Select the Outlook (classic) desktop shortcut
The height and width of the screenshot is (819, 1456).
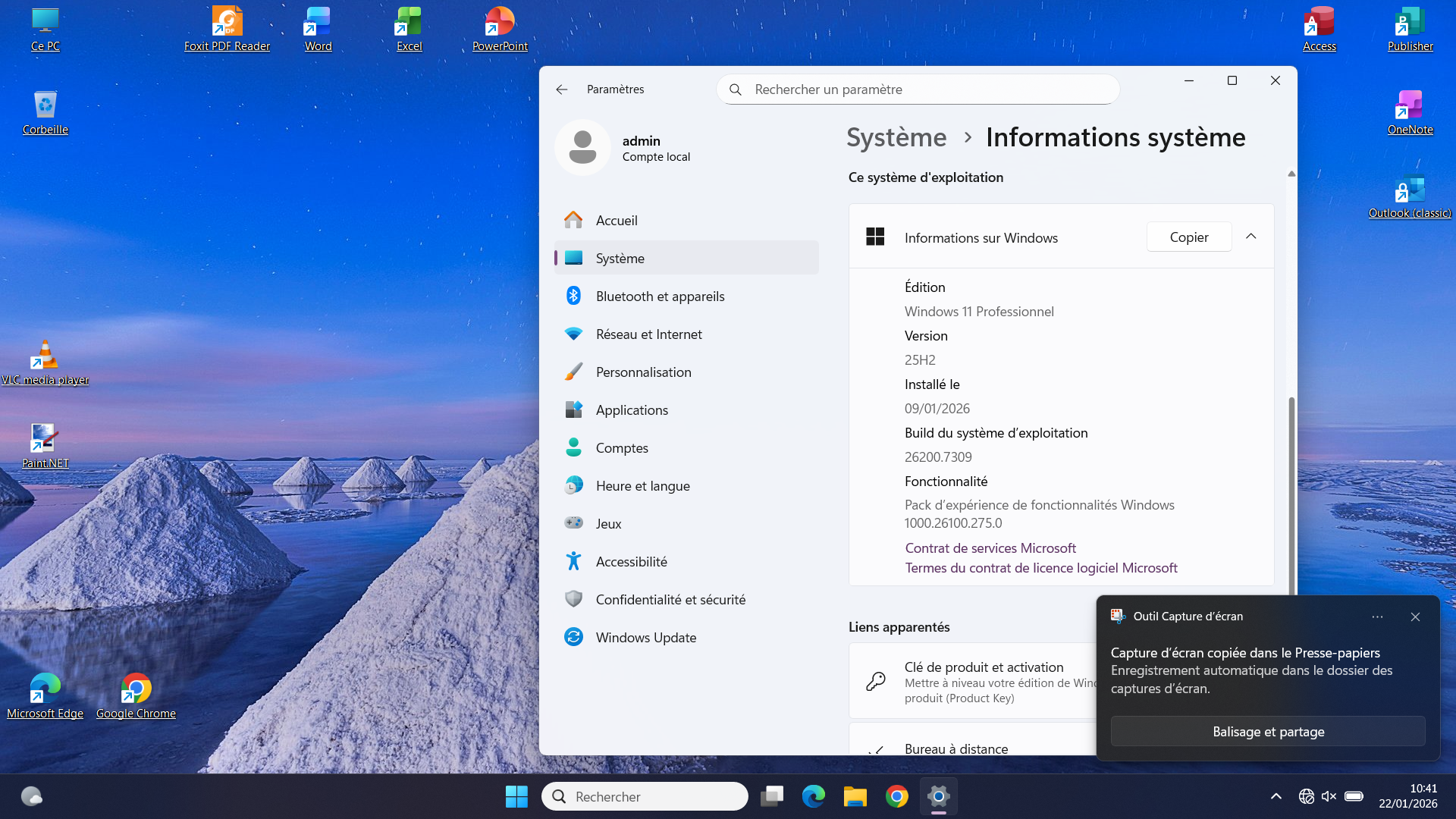tap(1410, 196)
